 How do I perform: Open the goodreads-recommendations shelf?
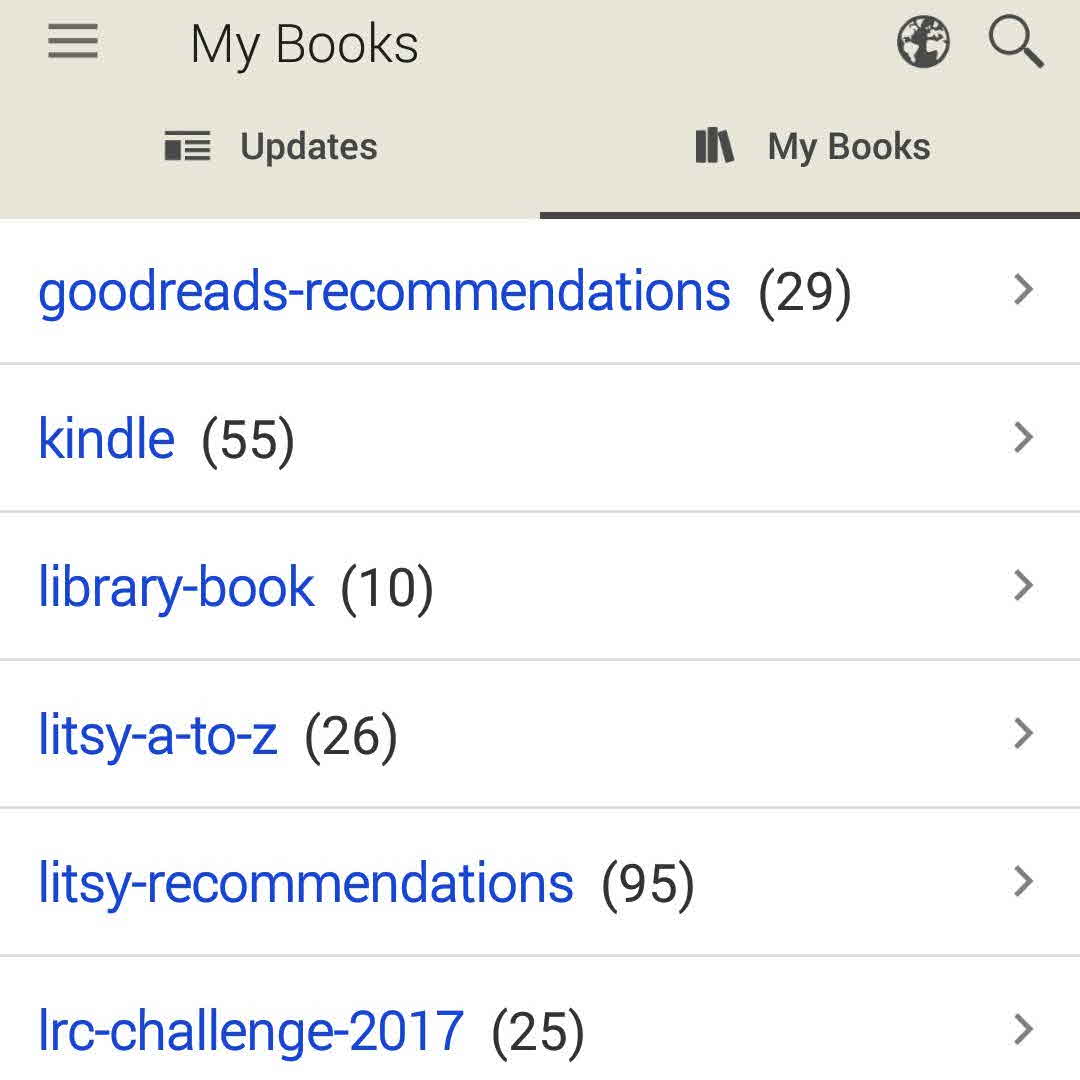pos(384,291)
